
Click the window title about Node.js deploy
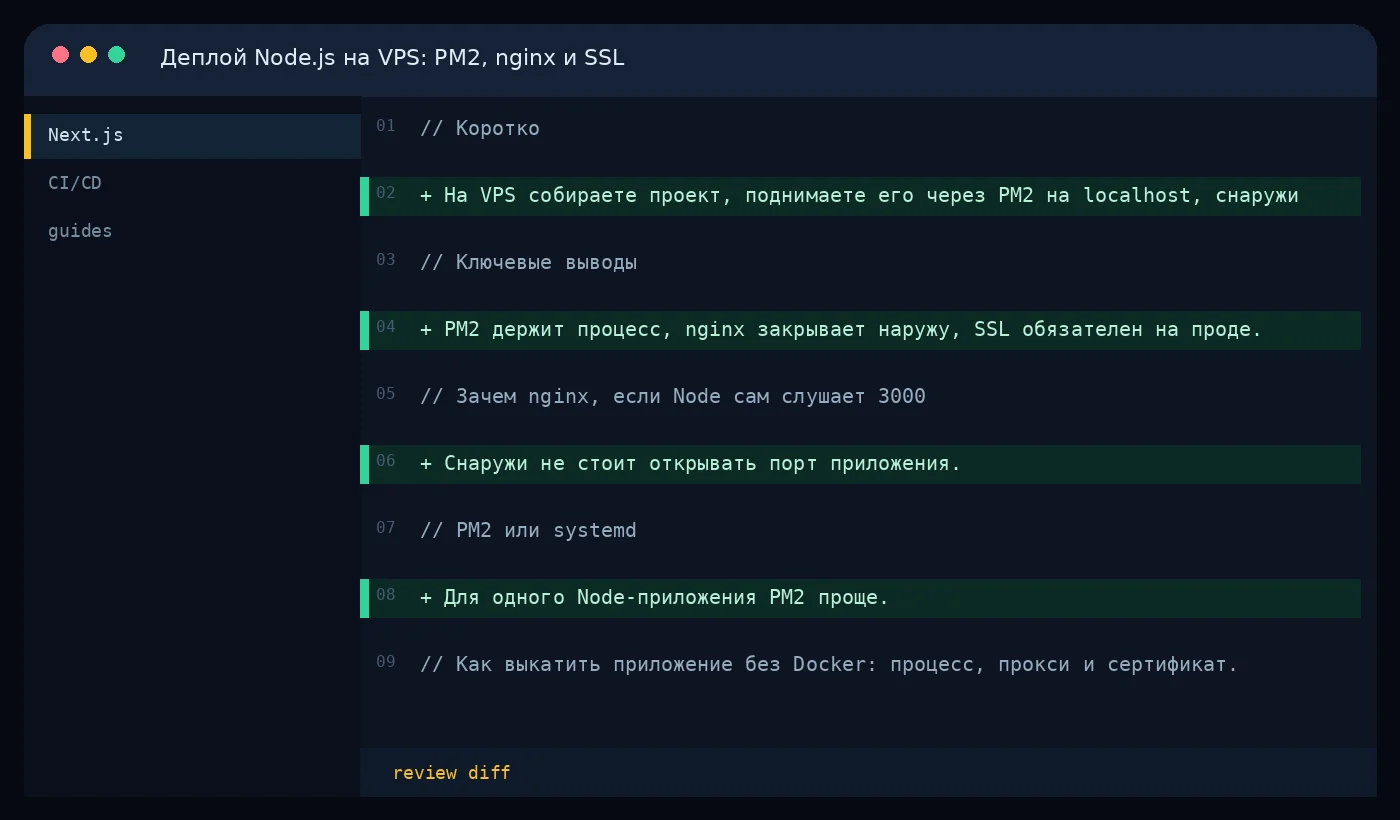(x=392, y=58)
